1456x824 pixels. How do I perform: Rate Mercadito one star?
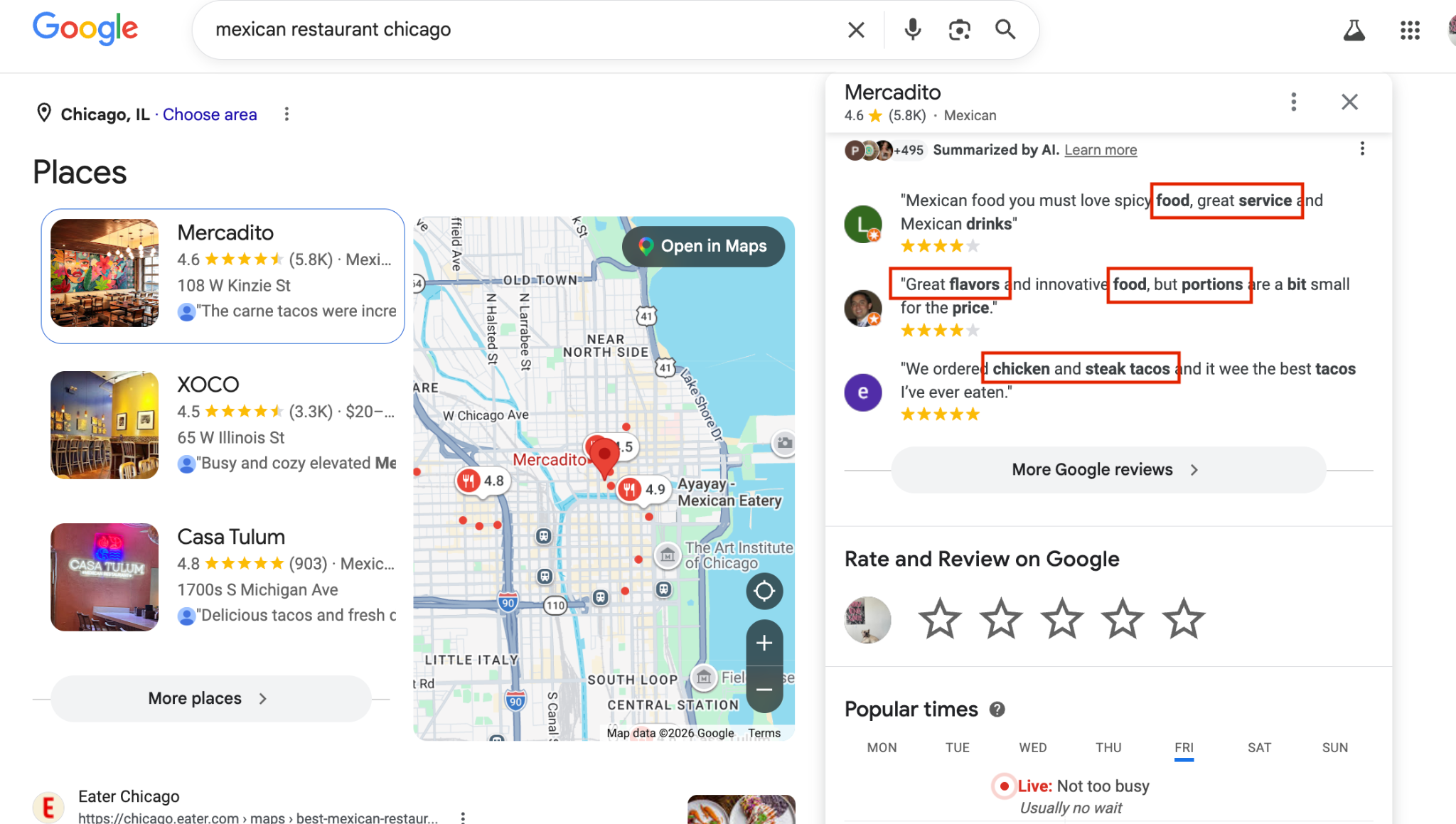coord(939,619)
